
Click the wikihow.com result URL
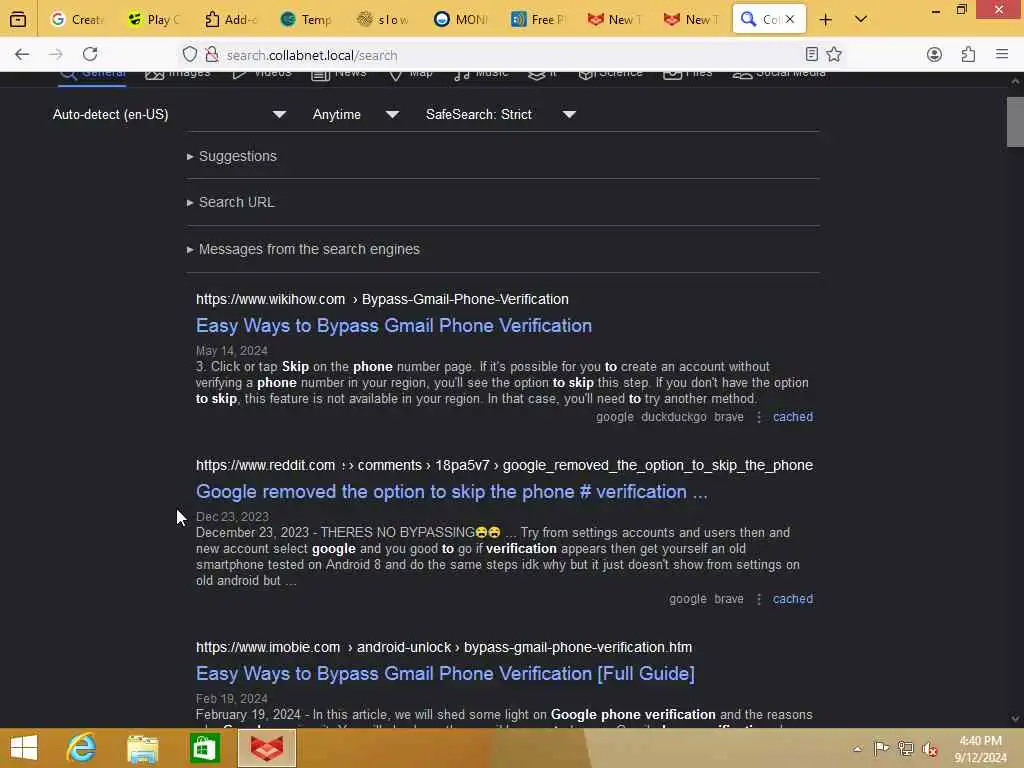click(x=382, y=299)
